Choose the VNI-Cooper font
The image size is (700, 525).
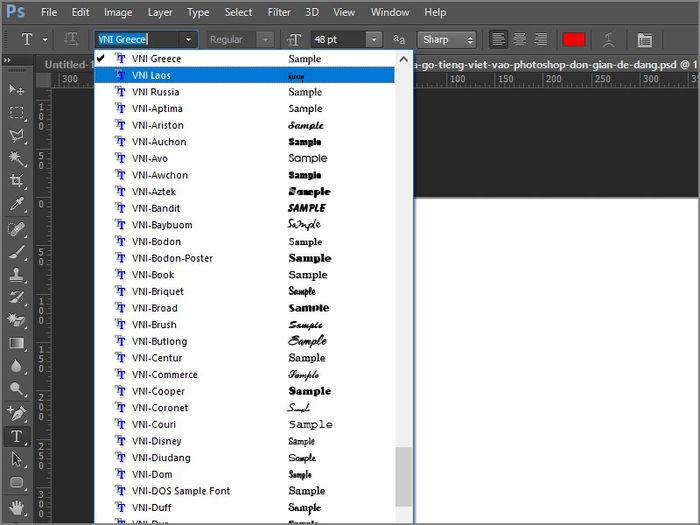244,391
